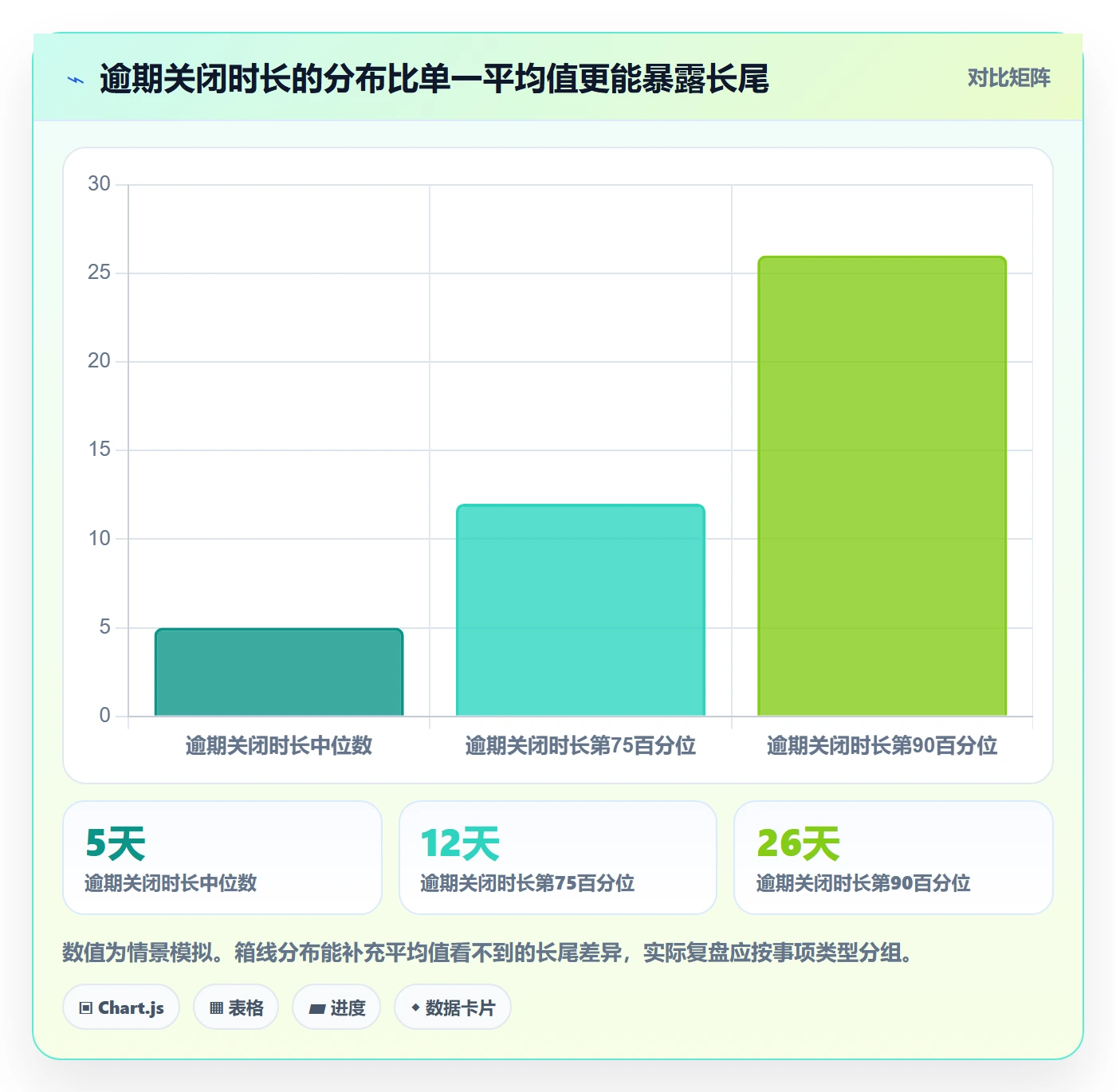Click x-axis label 逾期关闭时长第90百分位
The width and height of the screenshot is (1116, 1092).
click(x=882, y=745)
